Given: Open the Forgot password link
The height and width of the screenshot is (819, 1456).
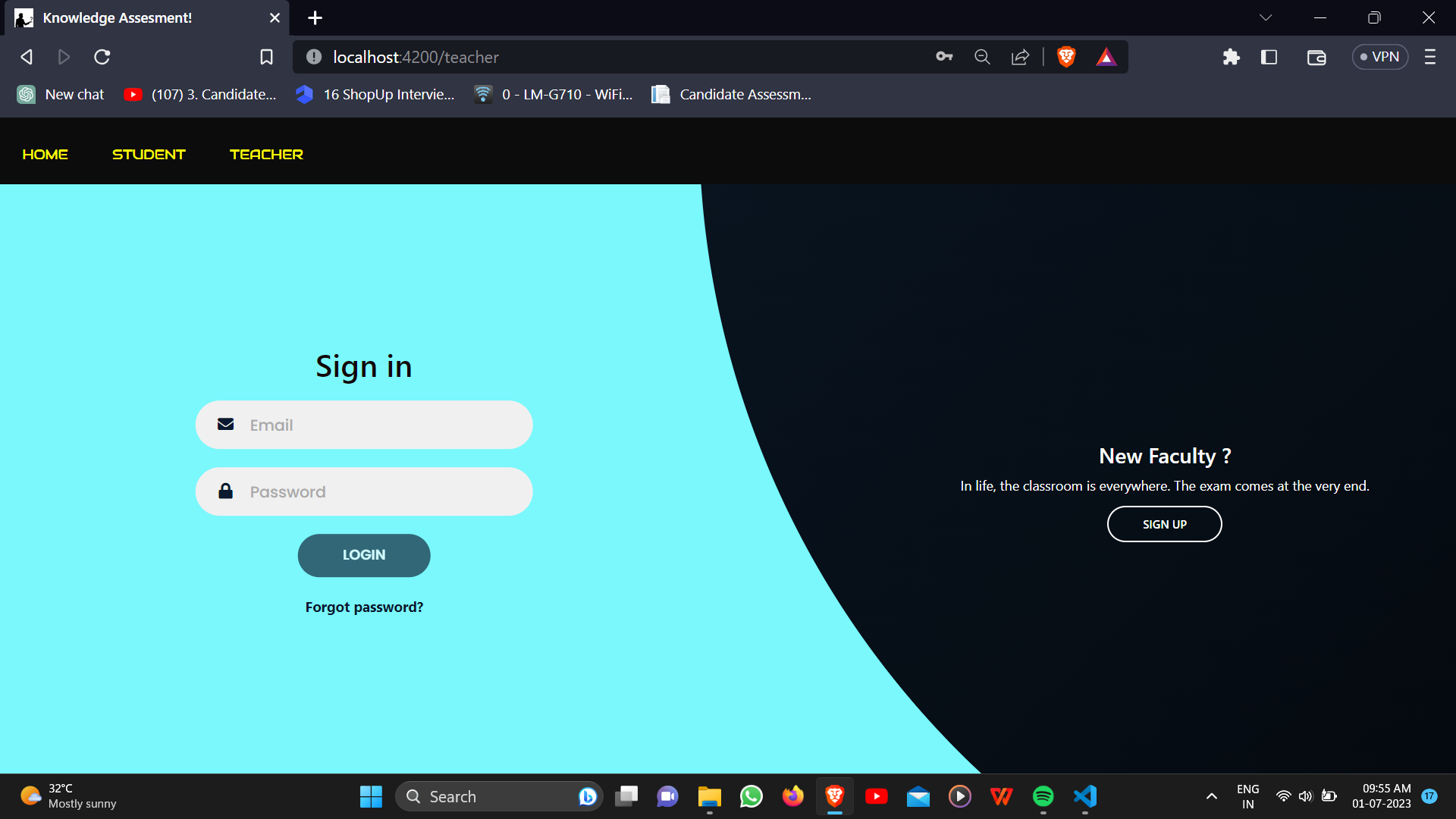Looking at the screenshot, I should (x=363, y=607).
